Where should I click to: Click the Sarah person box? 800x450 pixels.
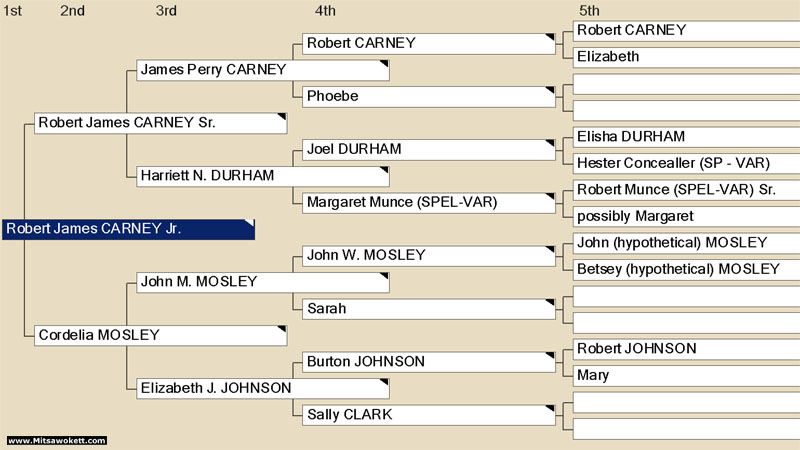429,309
